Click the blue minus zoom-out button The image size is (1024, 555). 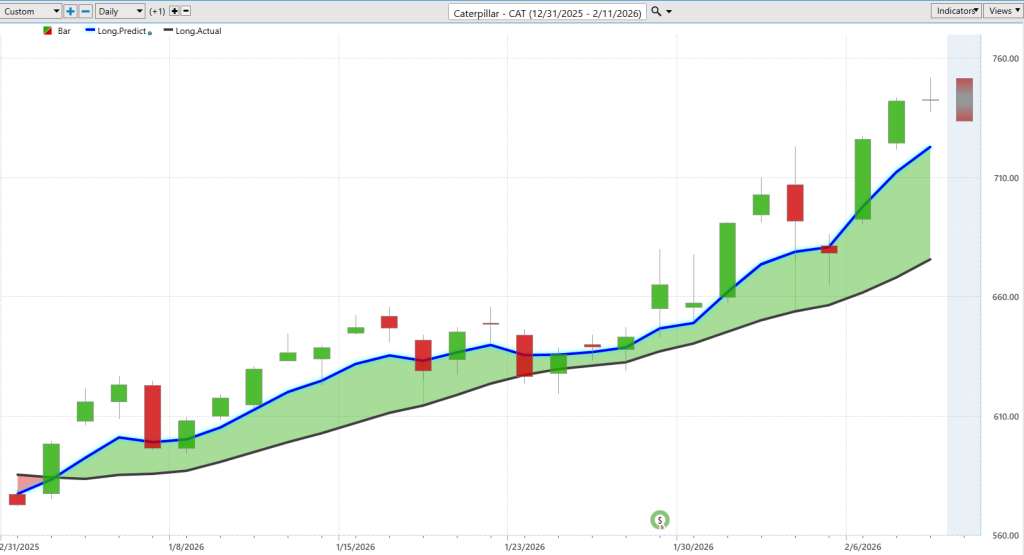click(x=85, y=11)
